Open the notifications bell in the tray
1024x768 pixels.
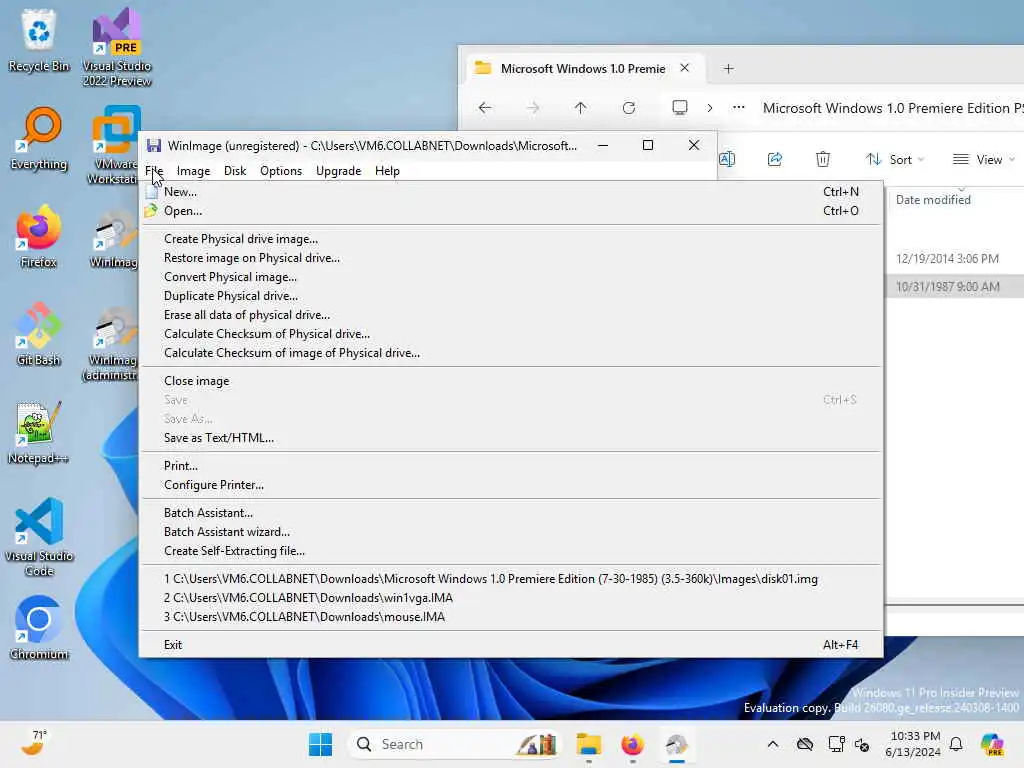pyautogui.click(x=956, y=744)
